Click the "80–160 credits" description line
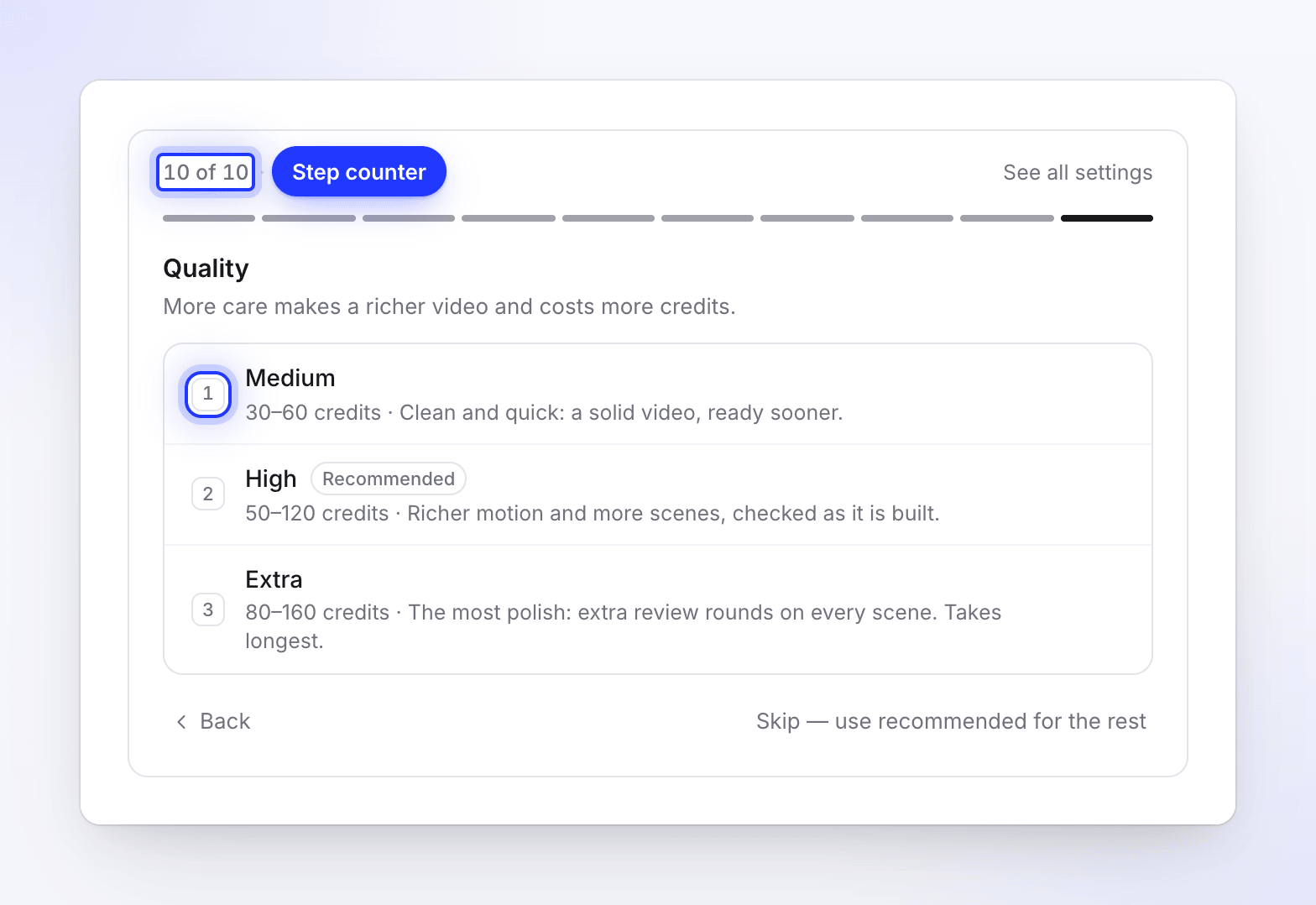Image resolution: width=1316 pixels, height=905 pixels. (x=624, y=626)
